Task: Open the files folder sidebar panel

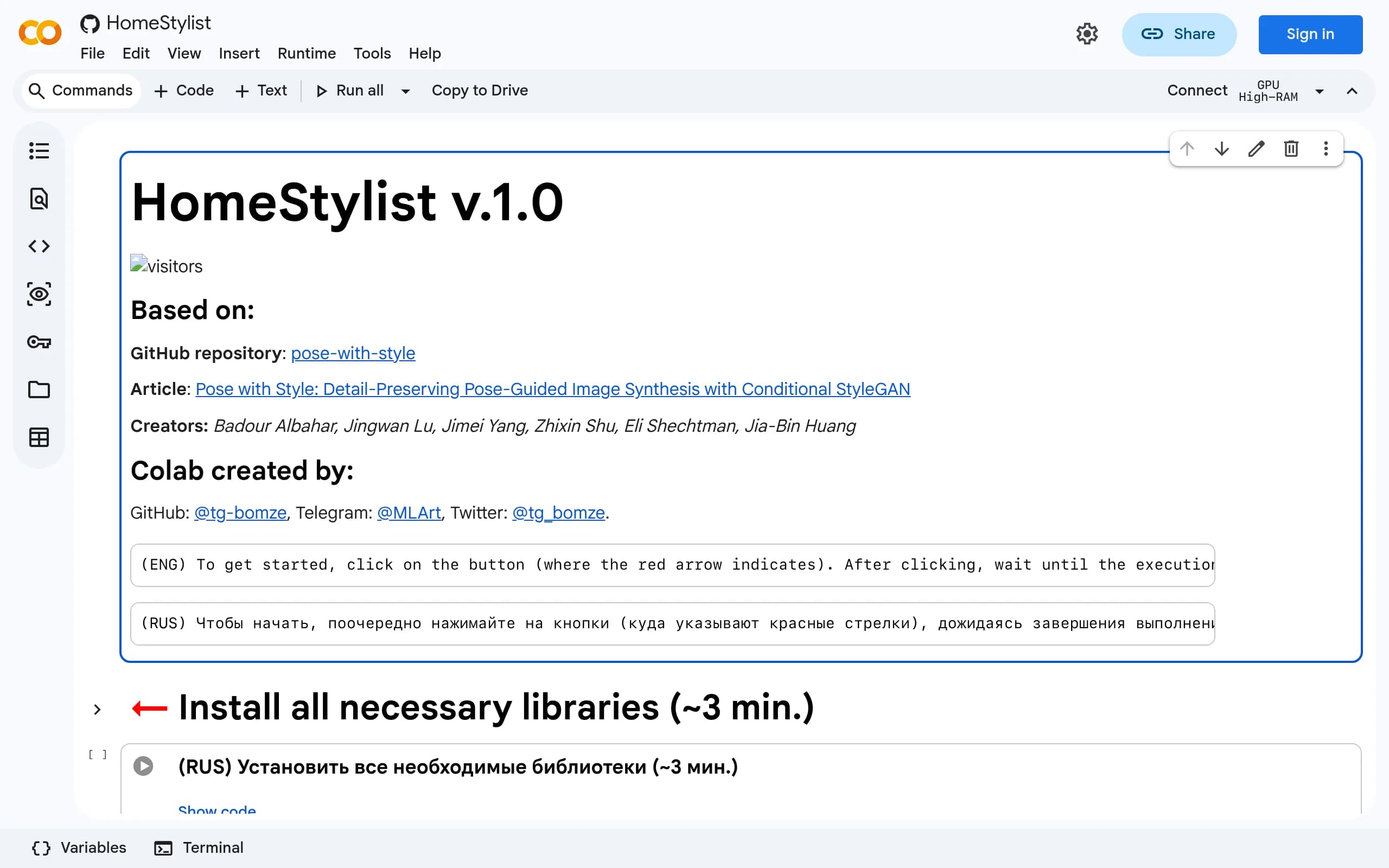Action: (39, 390)
